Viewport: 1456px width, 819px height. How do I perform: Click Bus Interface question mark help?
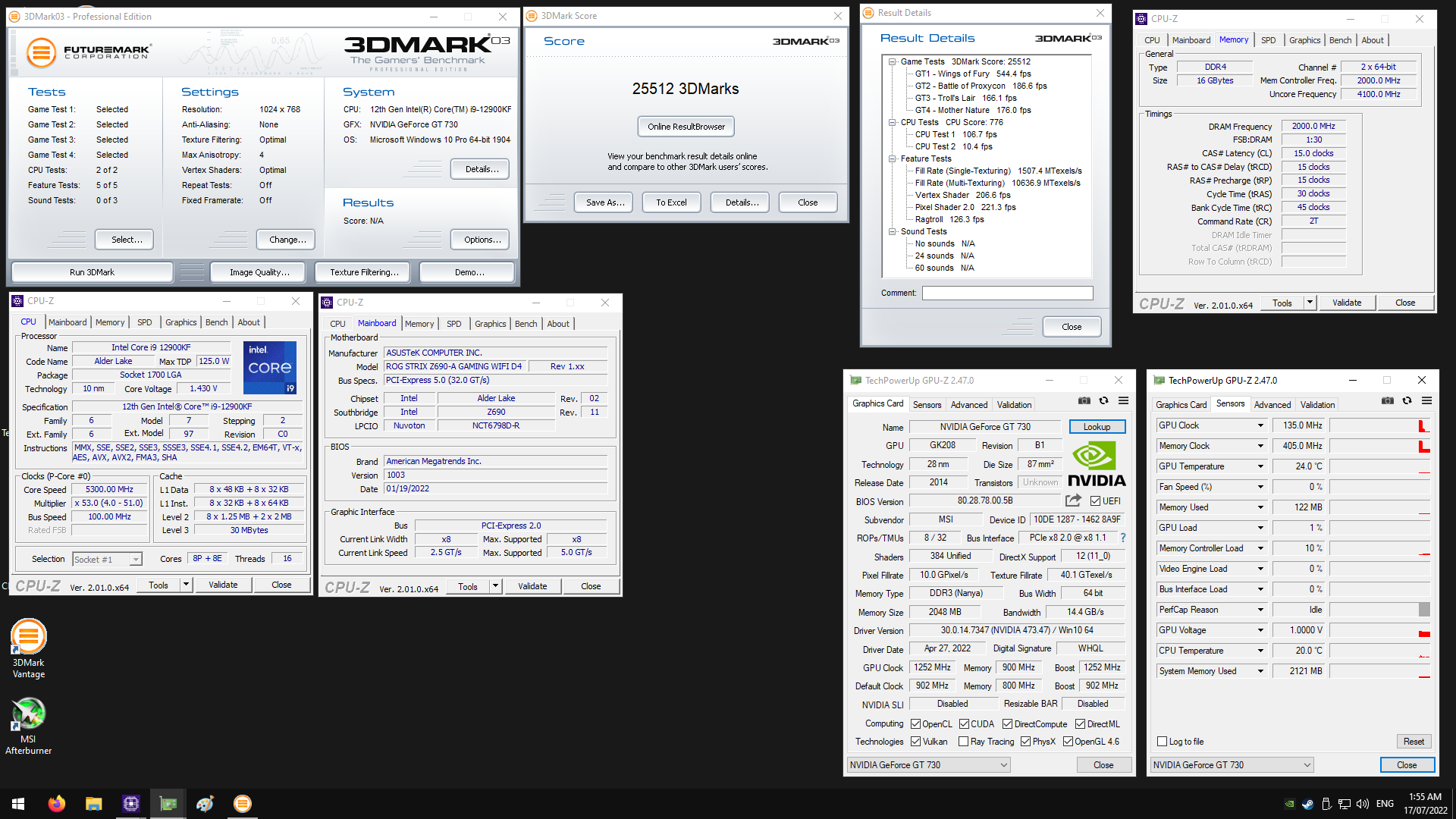[1123, 538]
